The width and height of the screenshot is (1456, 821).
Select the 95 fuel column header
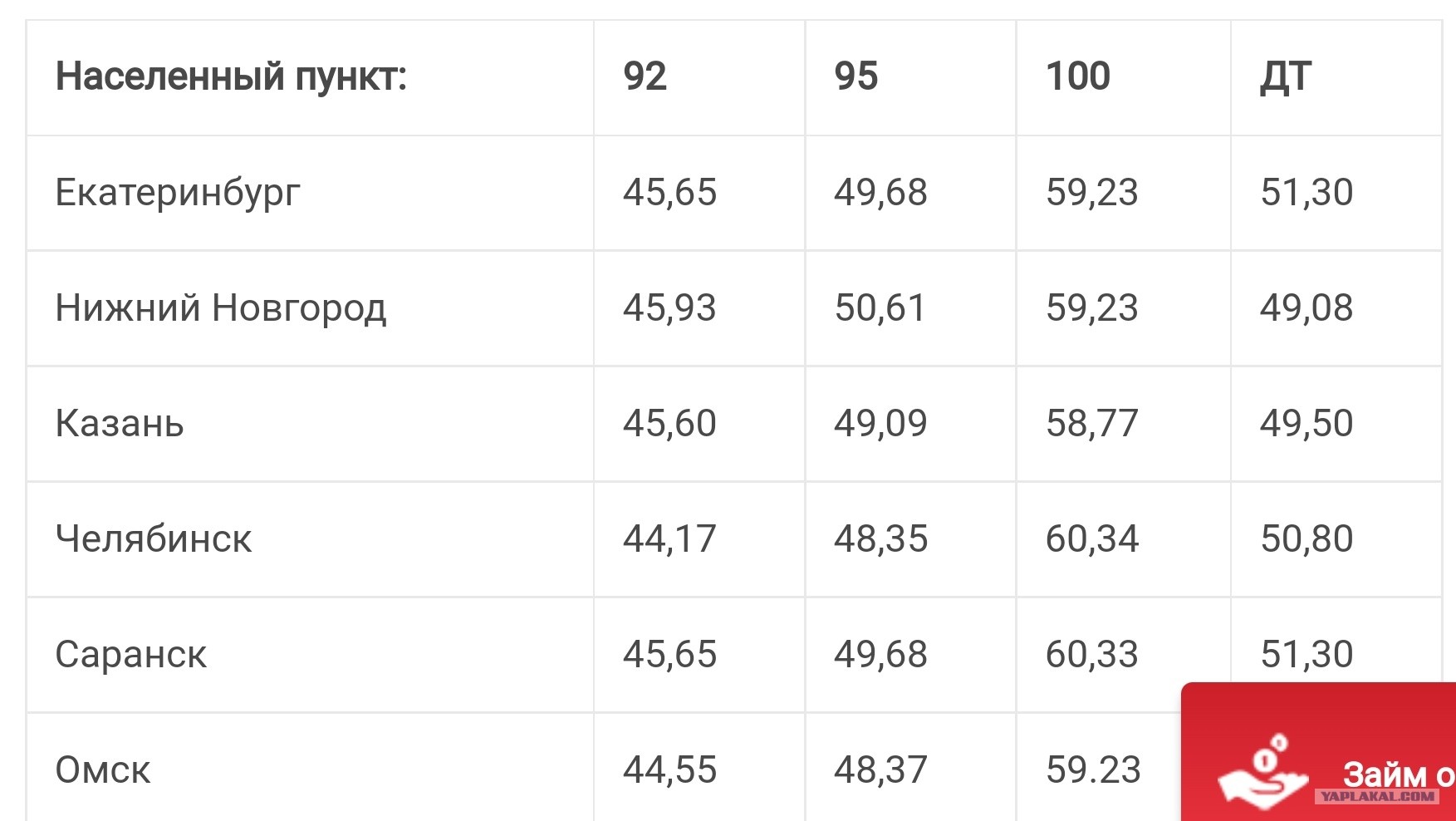point(855,76)
